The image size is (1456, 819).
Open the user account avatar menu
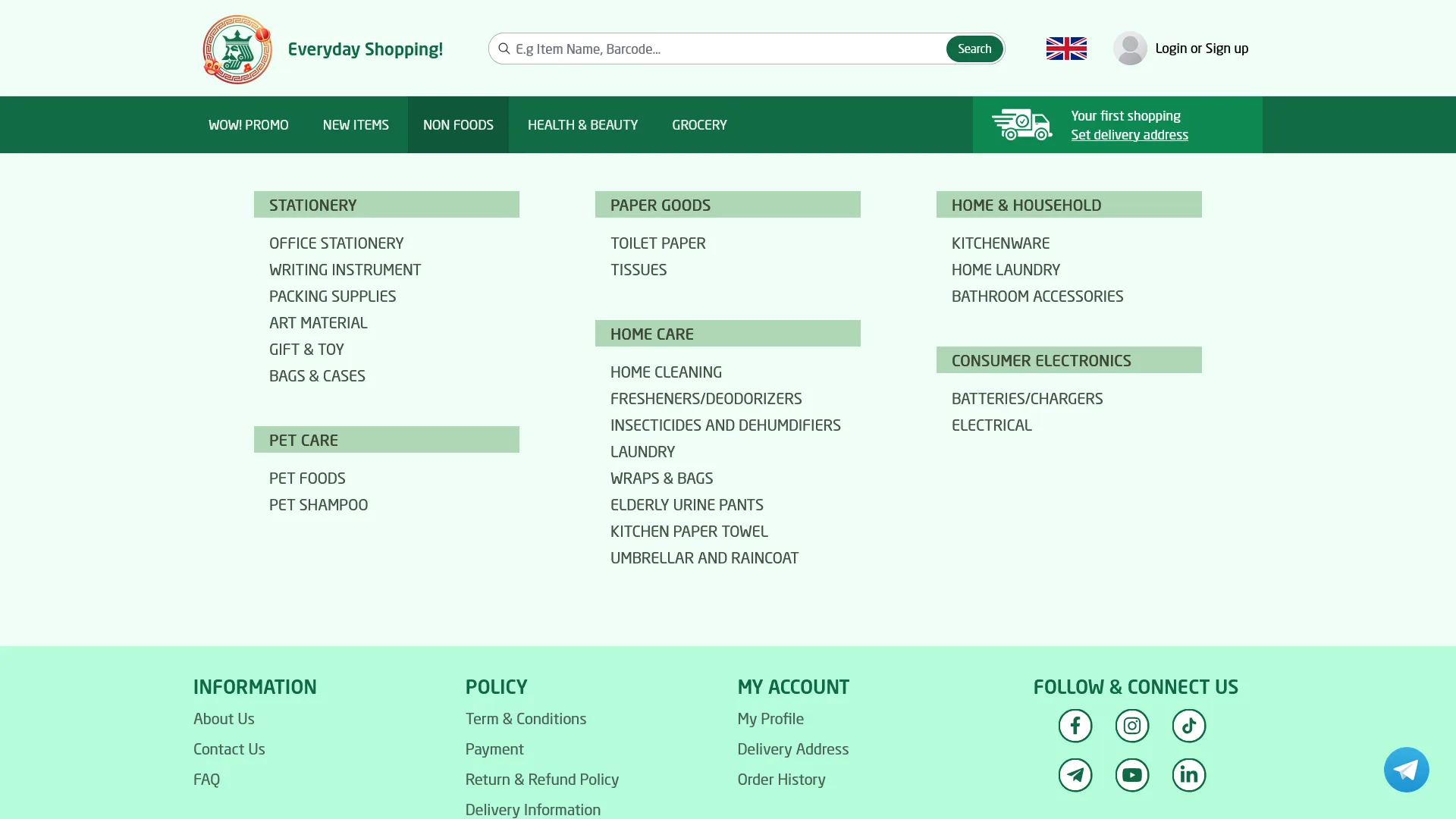1130,48
